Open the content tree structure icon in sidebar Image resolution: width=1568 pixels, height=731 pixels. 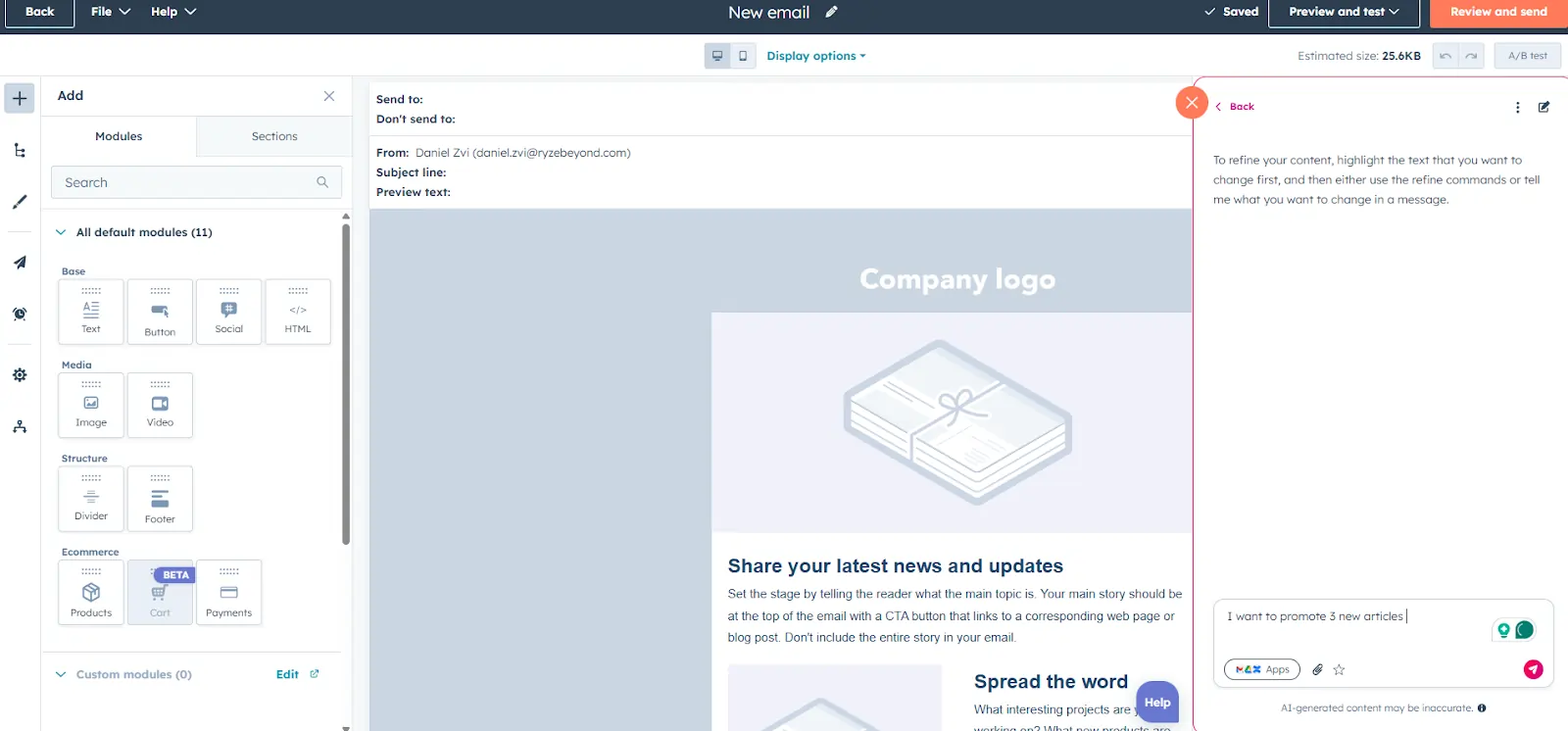(x=20, y=150)
